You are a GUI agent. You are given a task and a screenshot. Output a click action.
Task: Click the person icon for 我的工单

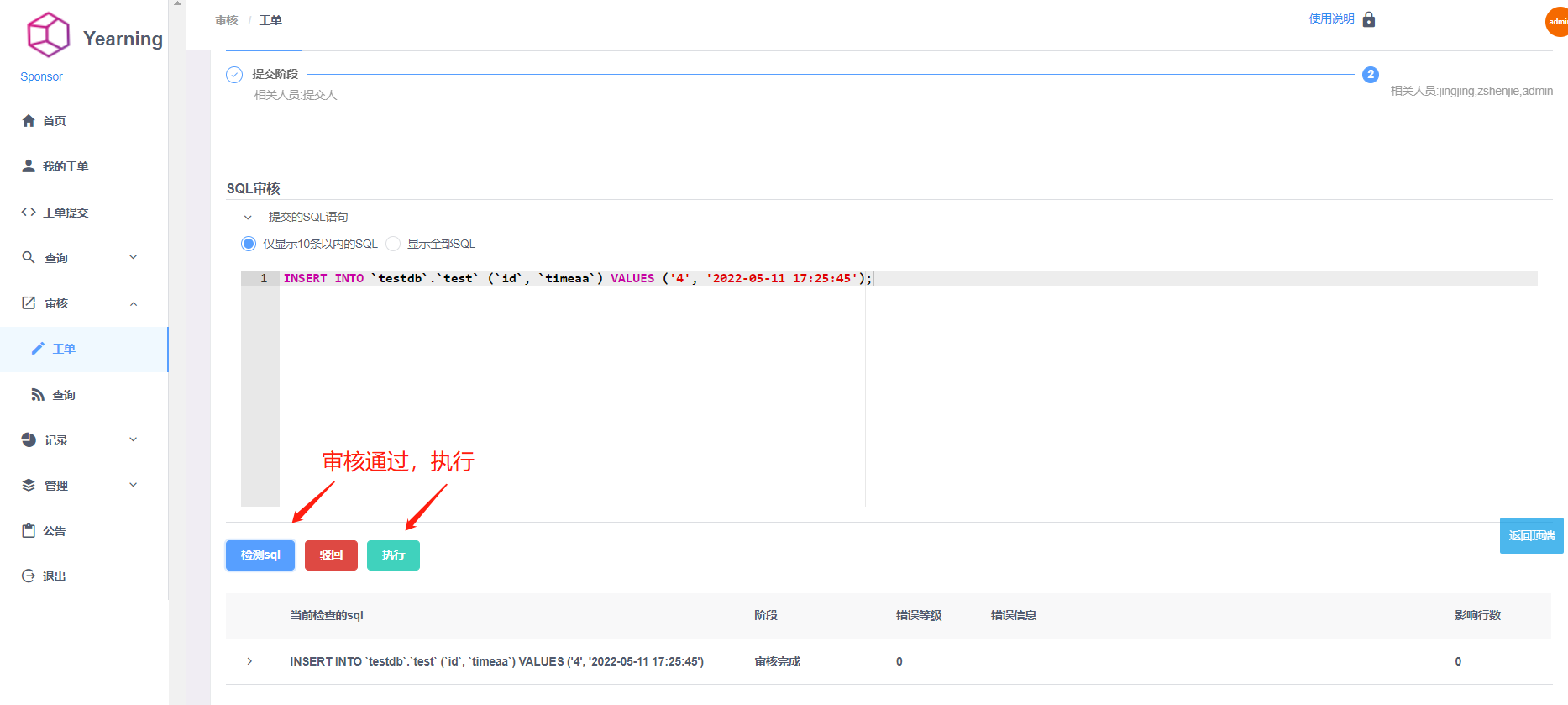pyautogui.click(x=29, y=166)
